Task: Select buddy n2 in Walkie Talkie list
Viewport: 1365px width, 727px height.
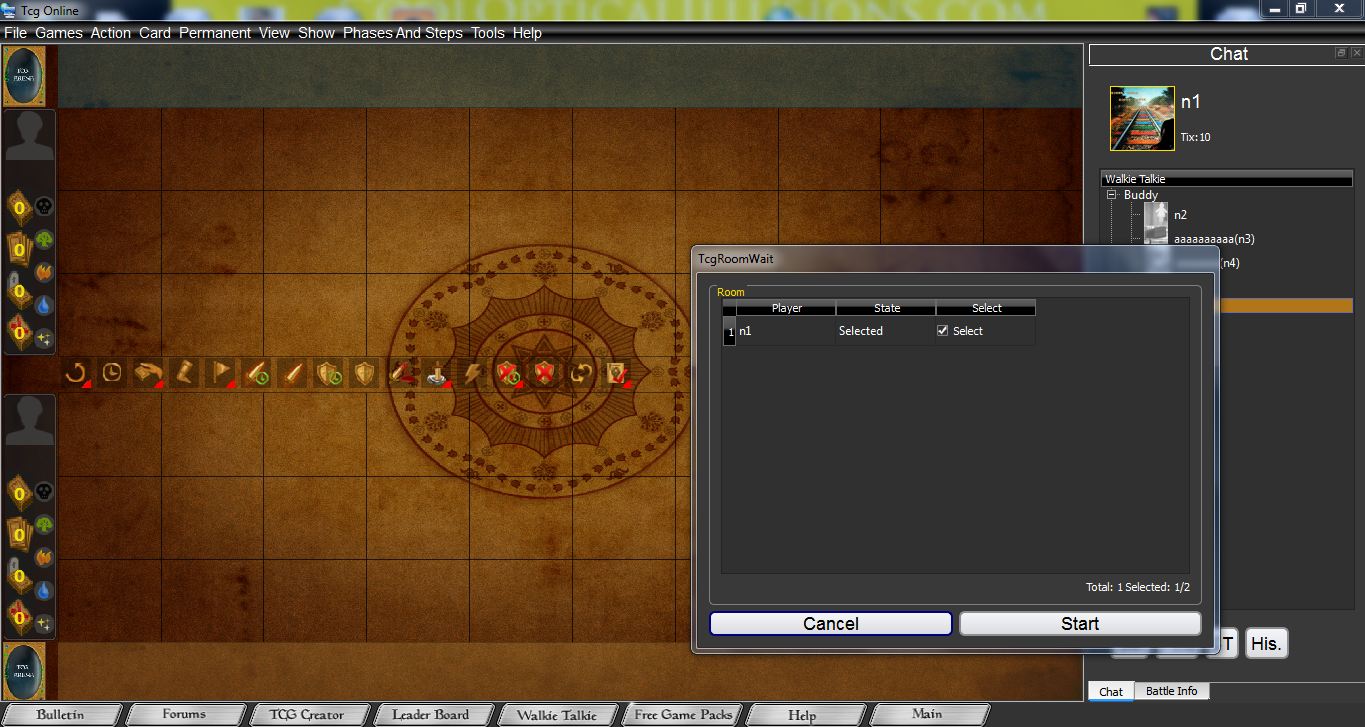Action: [x=1180, y=215]
